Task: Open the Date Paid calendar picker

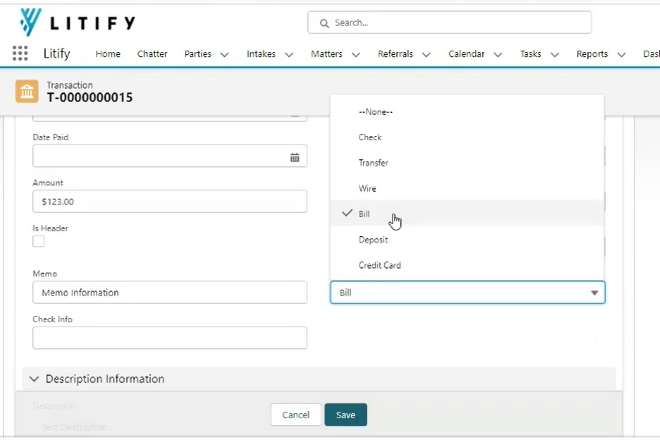Action: click(x=295, y=157)
